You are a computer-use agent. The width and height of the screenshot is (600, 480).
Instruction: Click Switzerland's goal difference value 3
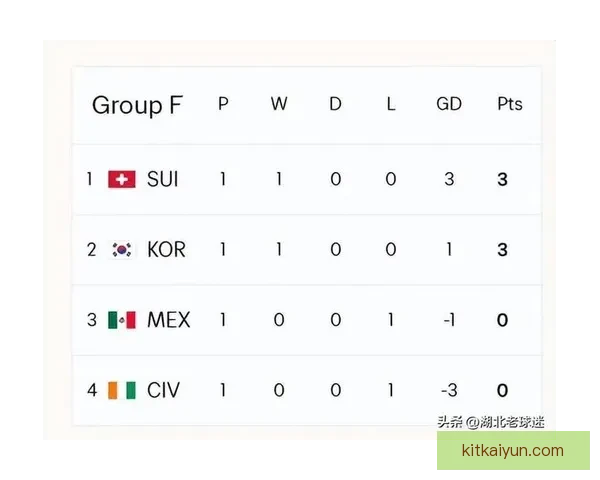pyautogui.click(x=449, y=180)
